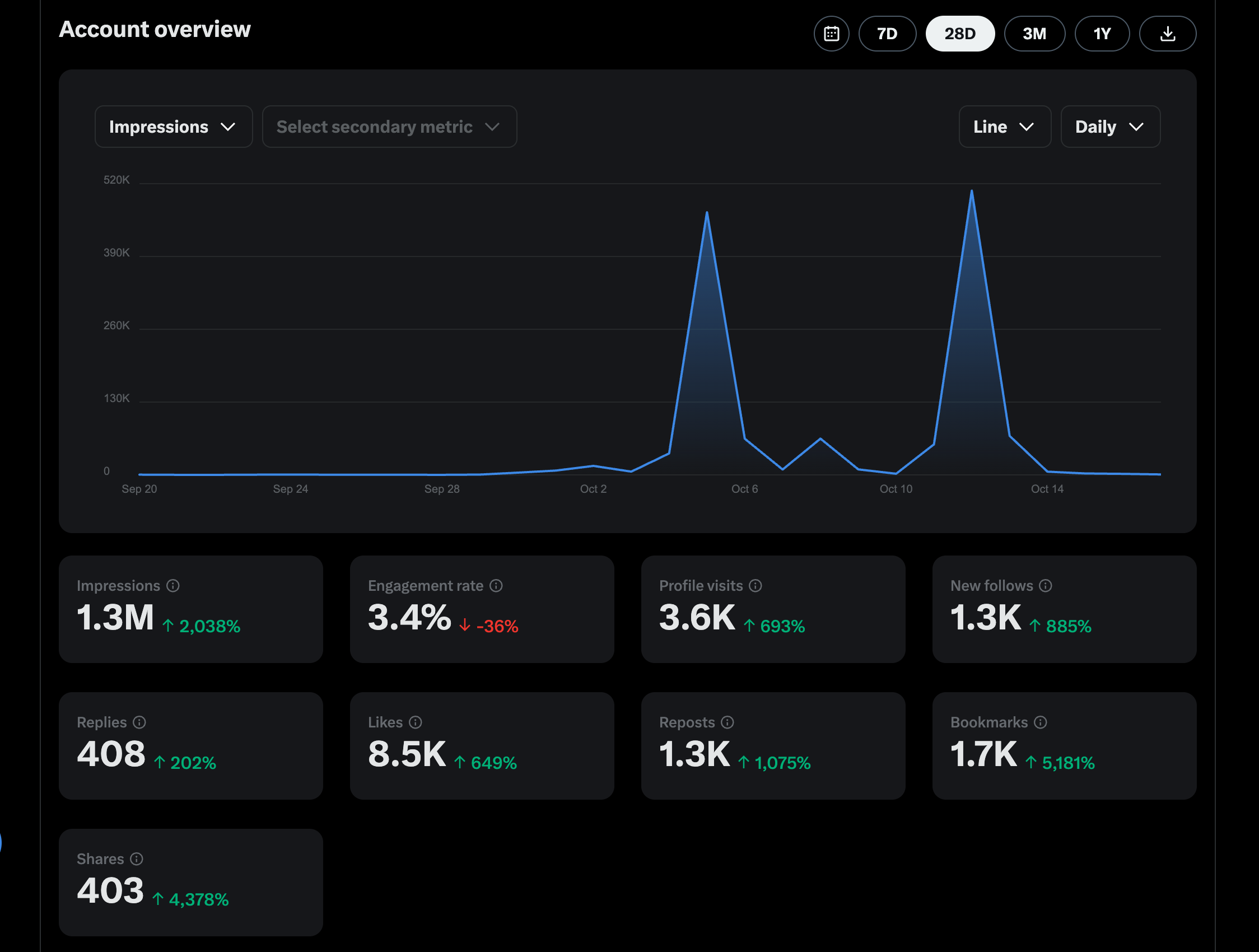Expand the Select secondary metric dropdown
Image resolution: width=1259 pixels, height=952 pixels.
coord(389,127)
